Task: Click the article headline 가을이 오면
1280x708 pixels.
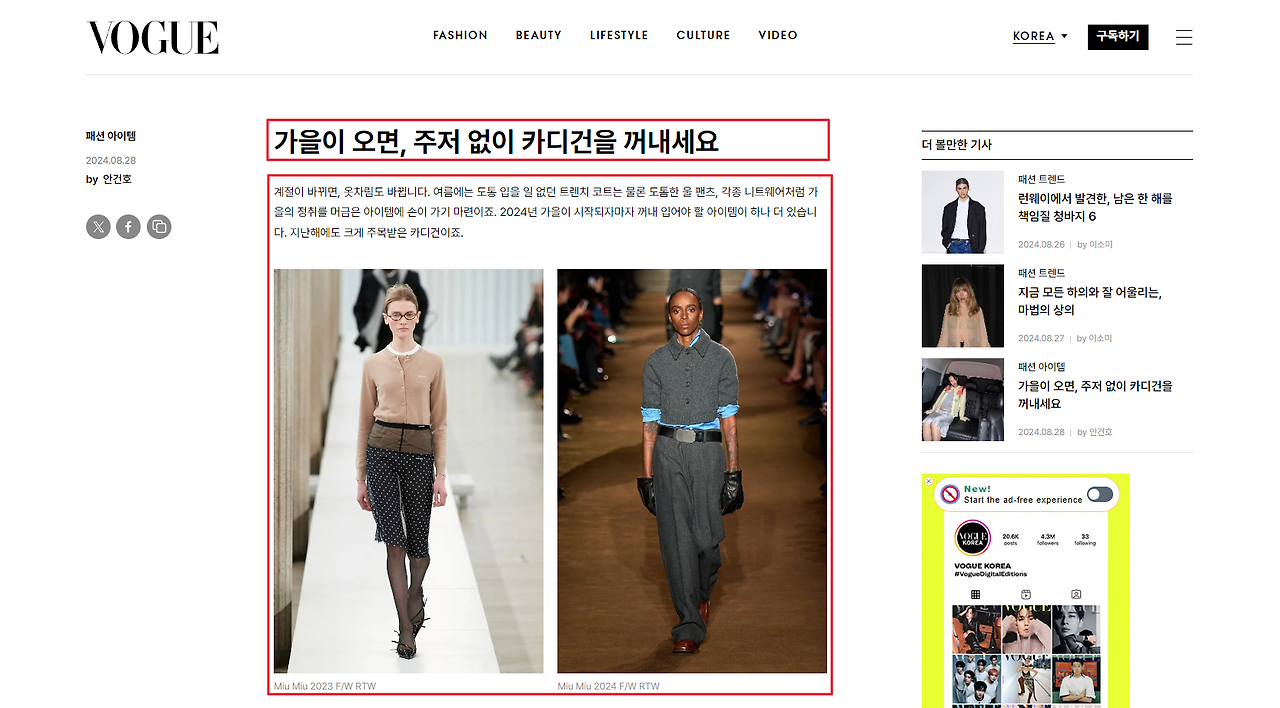Action: click(x=497, y=141)
